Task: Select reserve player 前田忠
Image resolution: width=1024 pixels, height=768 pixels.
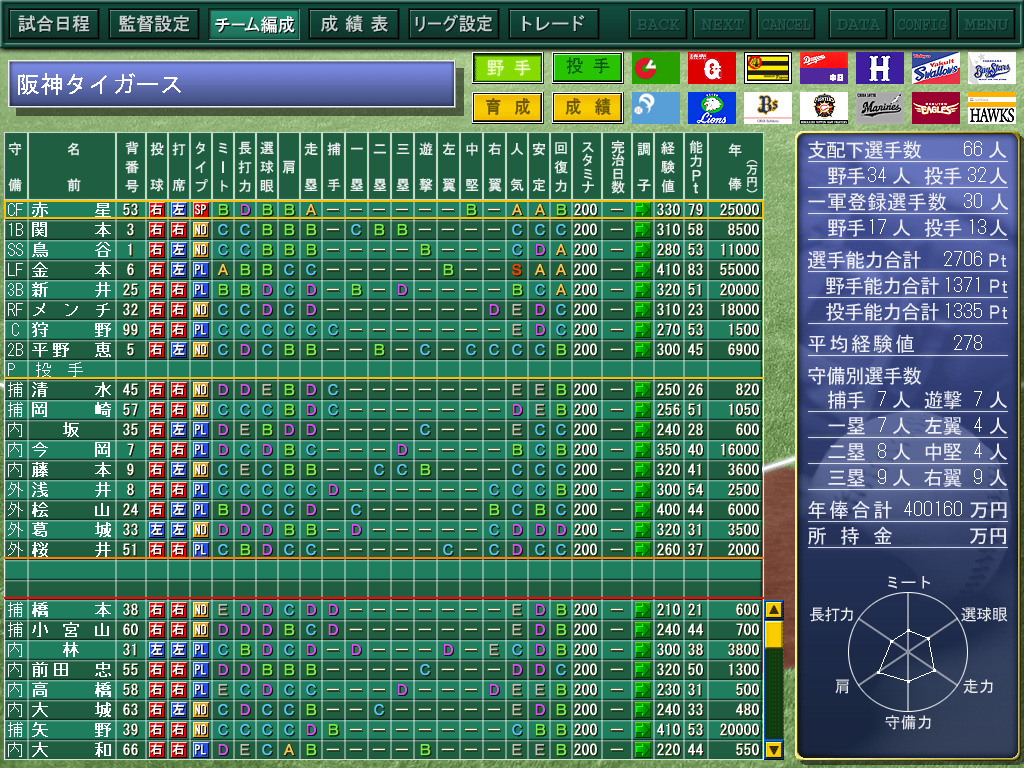Action: pos(384,669)
